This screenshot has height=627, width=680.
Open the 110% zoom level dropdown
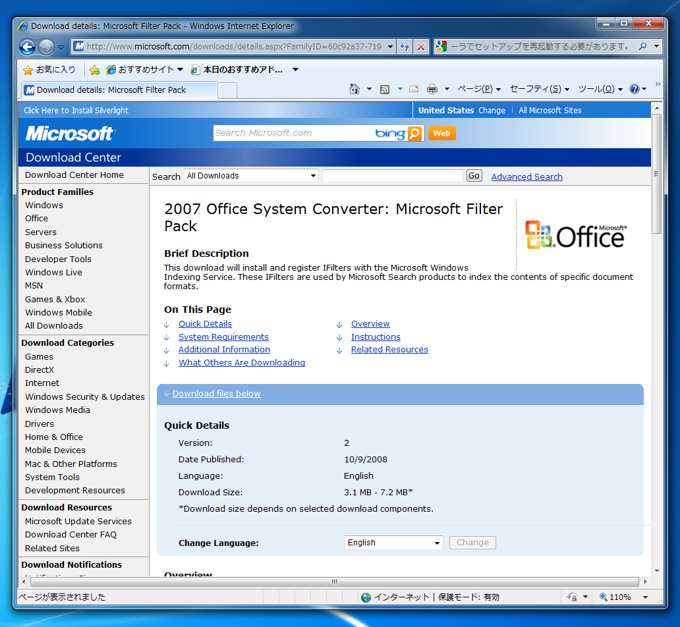[x=645, y=597]
